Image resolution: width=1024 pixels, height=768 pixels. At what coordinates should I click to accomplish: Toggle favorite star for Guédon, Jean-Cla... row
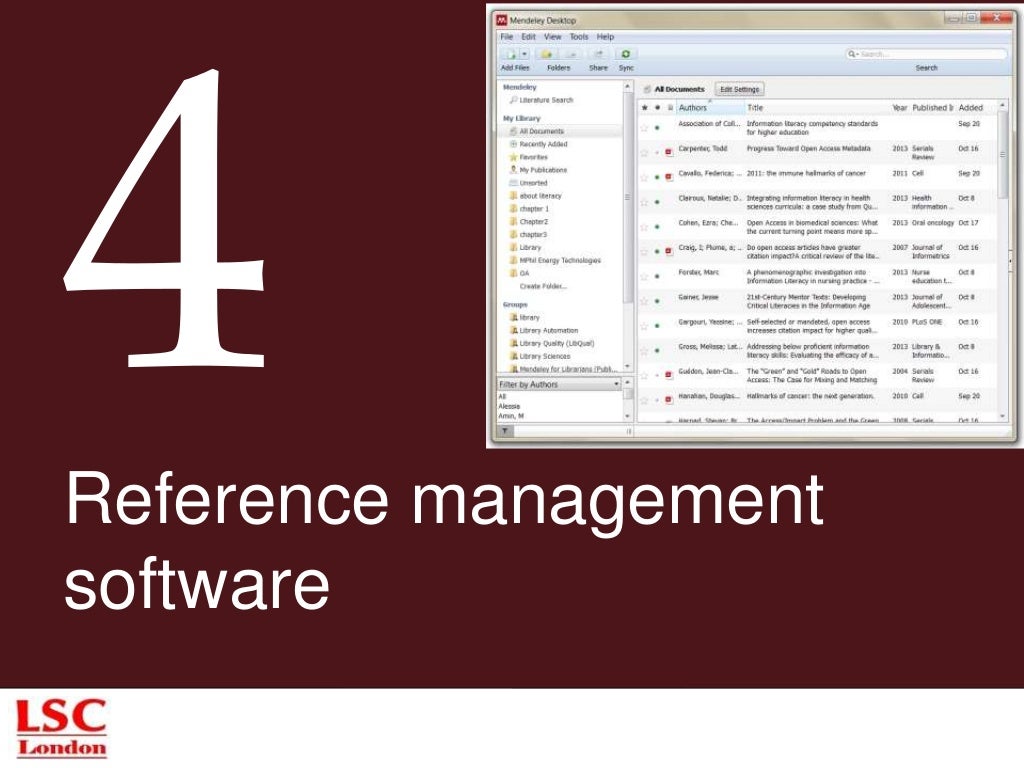coord(645,376)
